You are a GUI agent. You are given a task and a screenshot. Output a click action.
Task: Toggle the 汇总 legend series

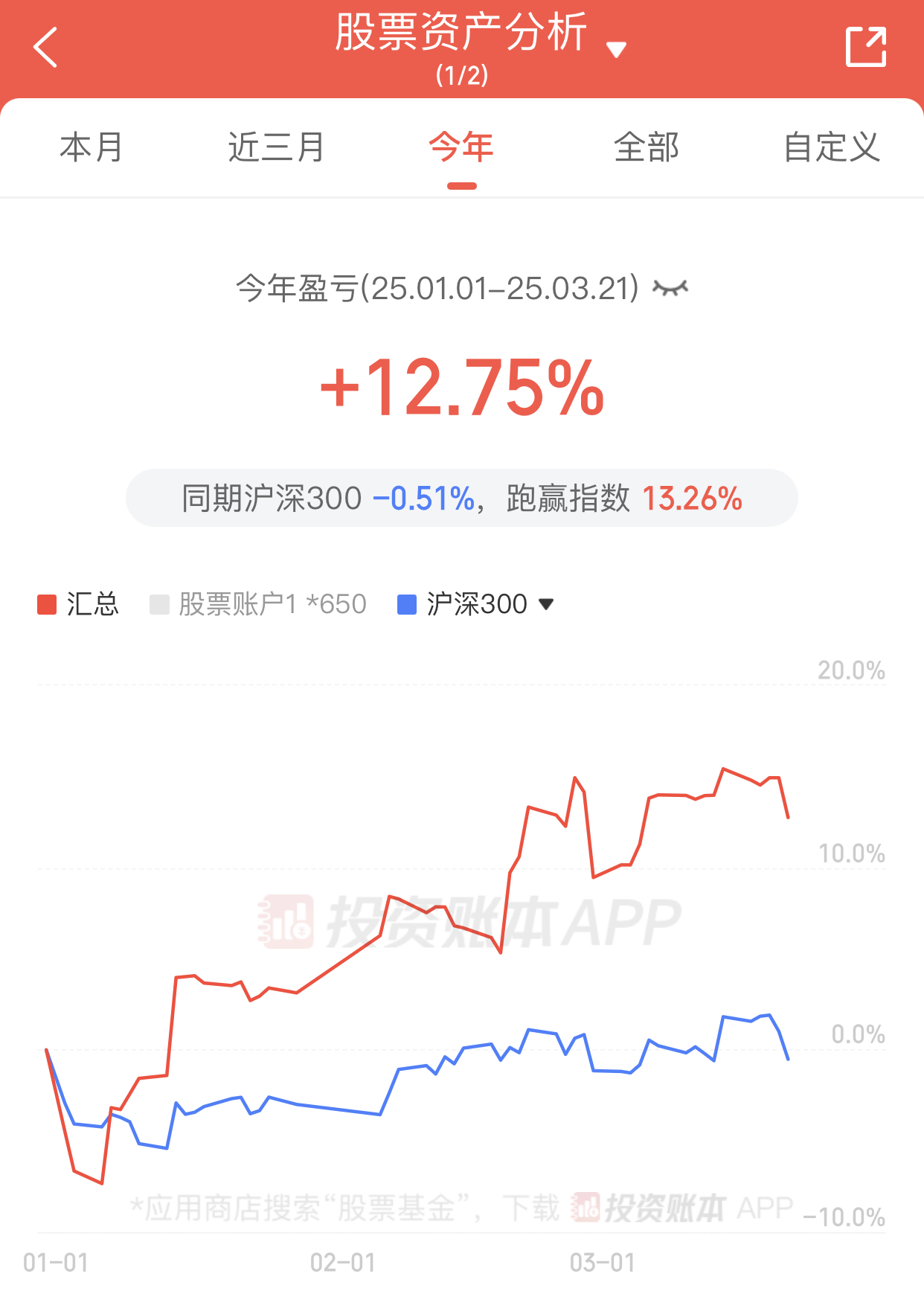click(92, 604)
